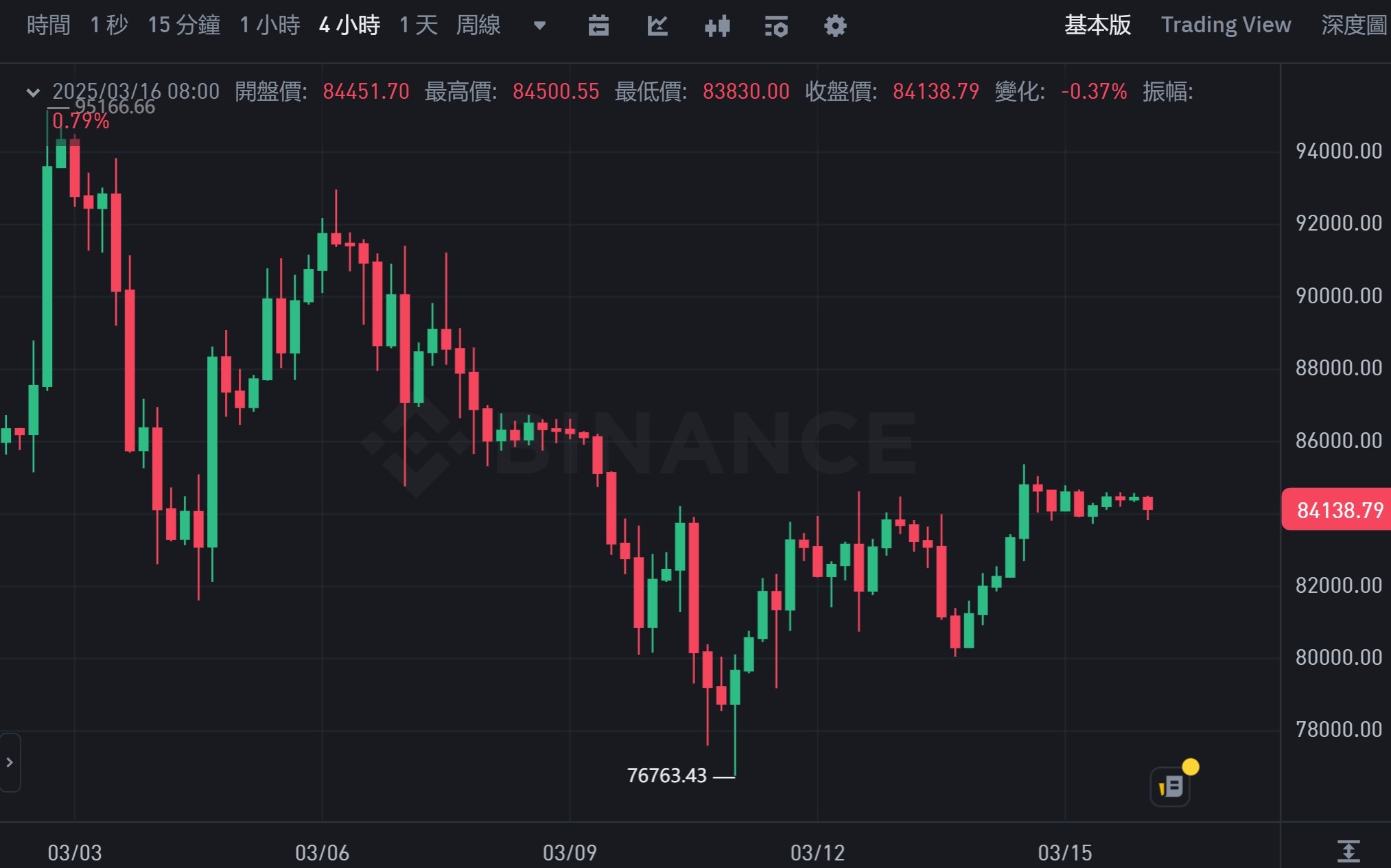1391x868 pixels.
Task: Select the 1 天 interval
Action: click(418, 25)
